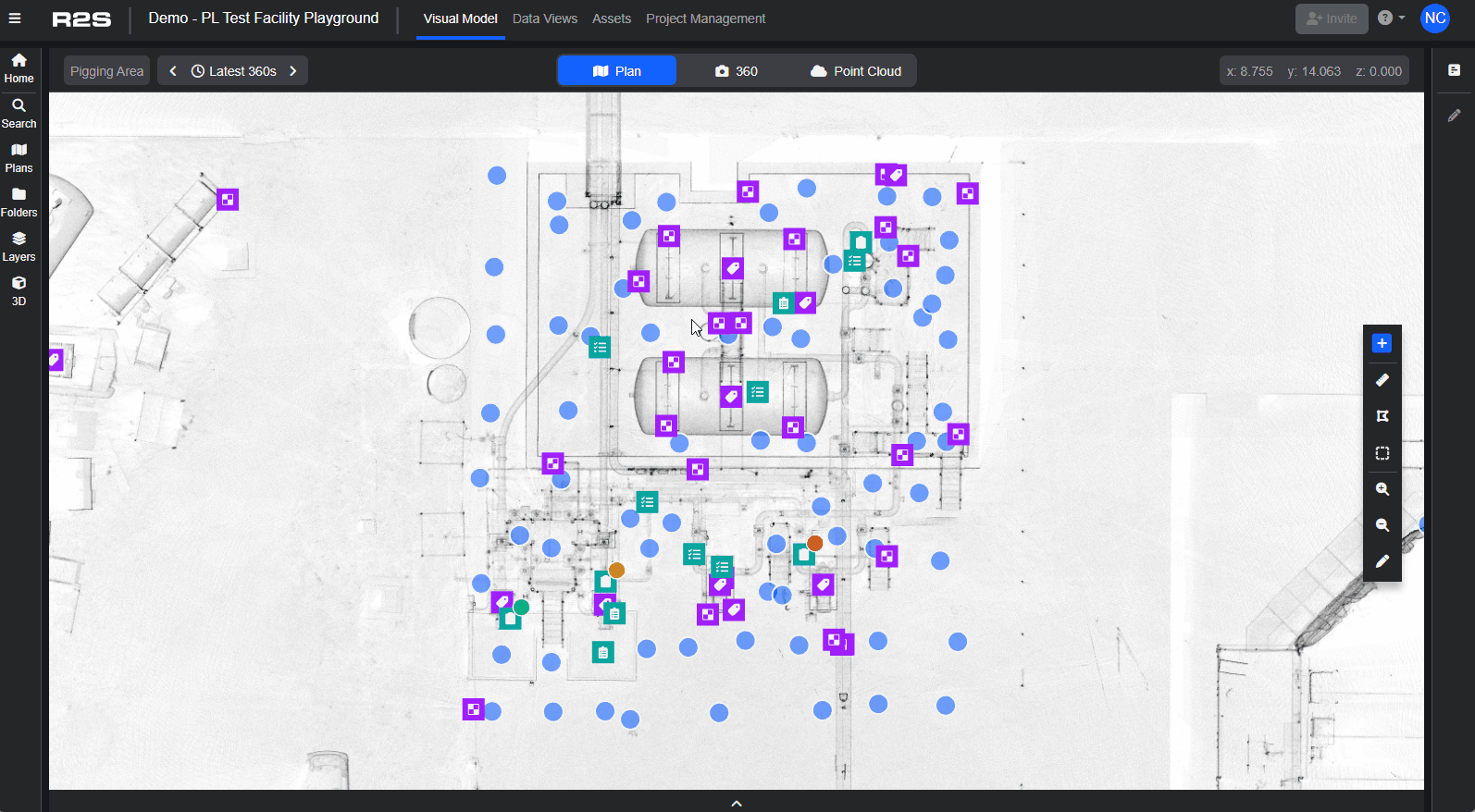This screenshot has width=1475, height=812.
Task: Click the y: 14.063 coordinate readout
Action: 1314,71
